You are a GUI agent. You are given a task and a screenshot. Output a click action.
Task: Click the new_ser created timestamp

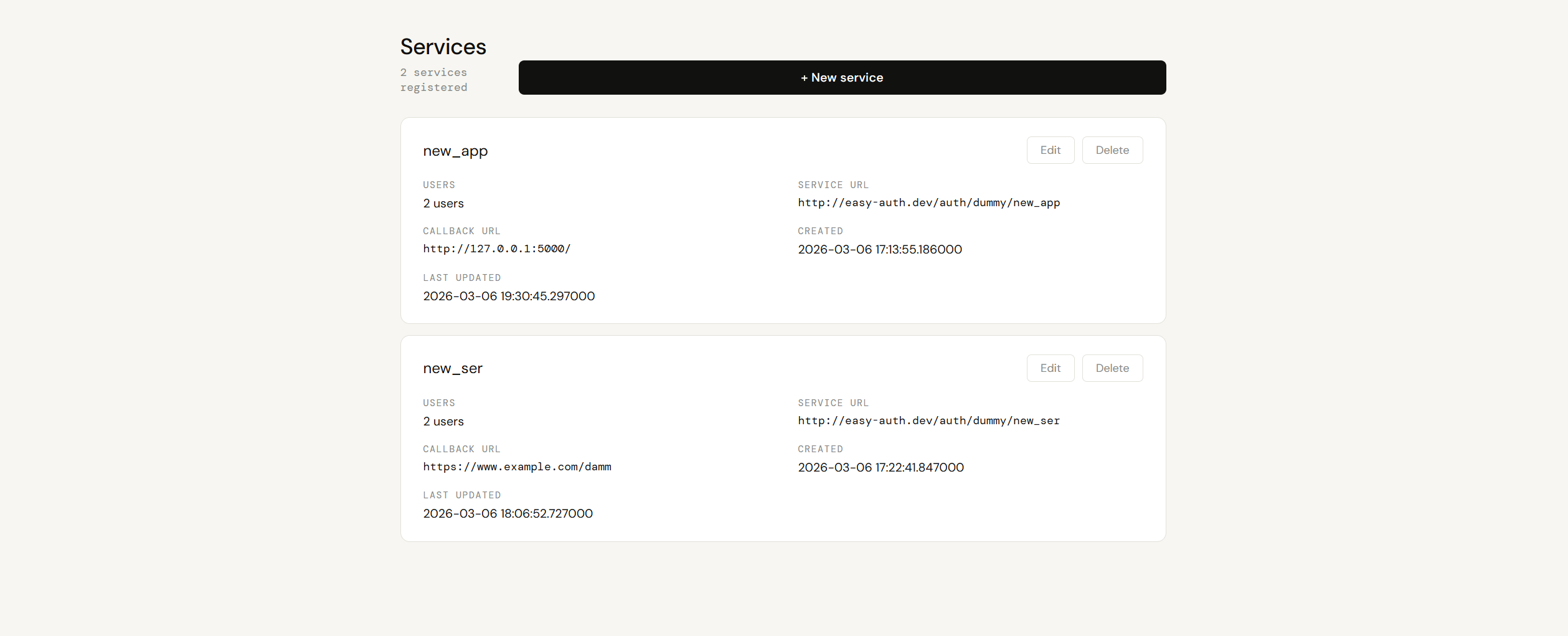click(x=881, y=467)
